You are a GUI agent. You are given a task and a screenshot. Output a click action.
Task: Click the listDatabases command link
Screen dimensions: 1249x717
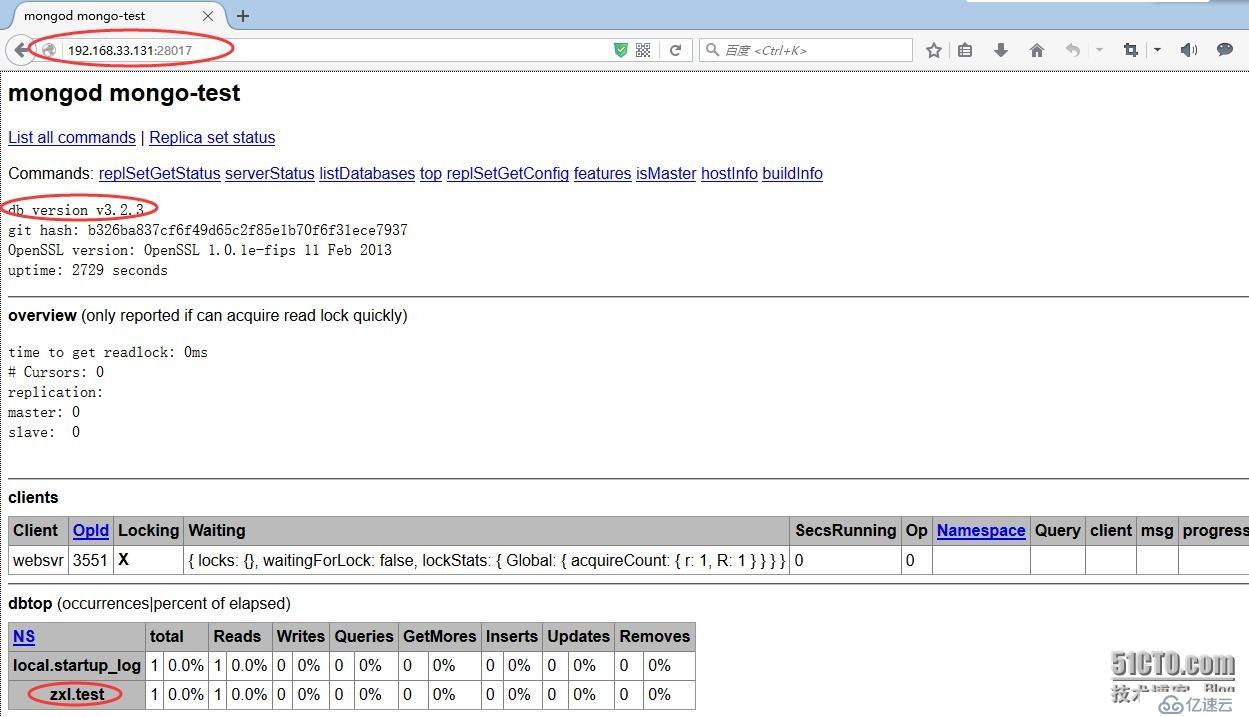click(x=367, y=174)
